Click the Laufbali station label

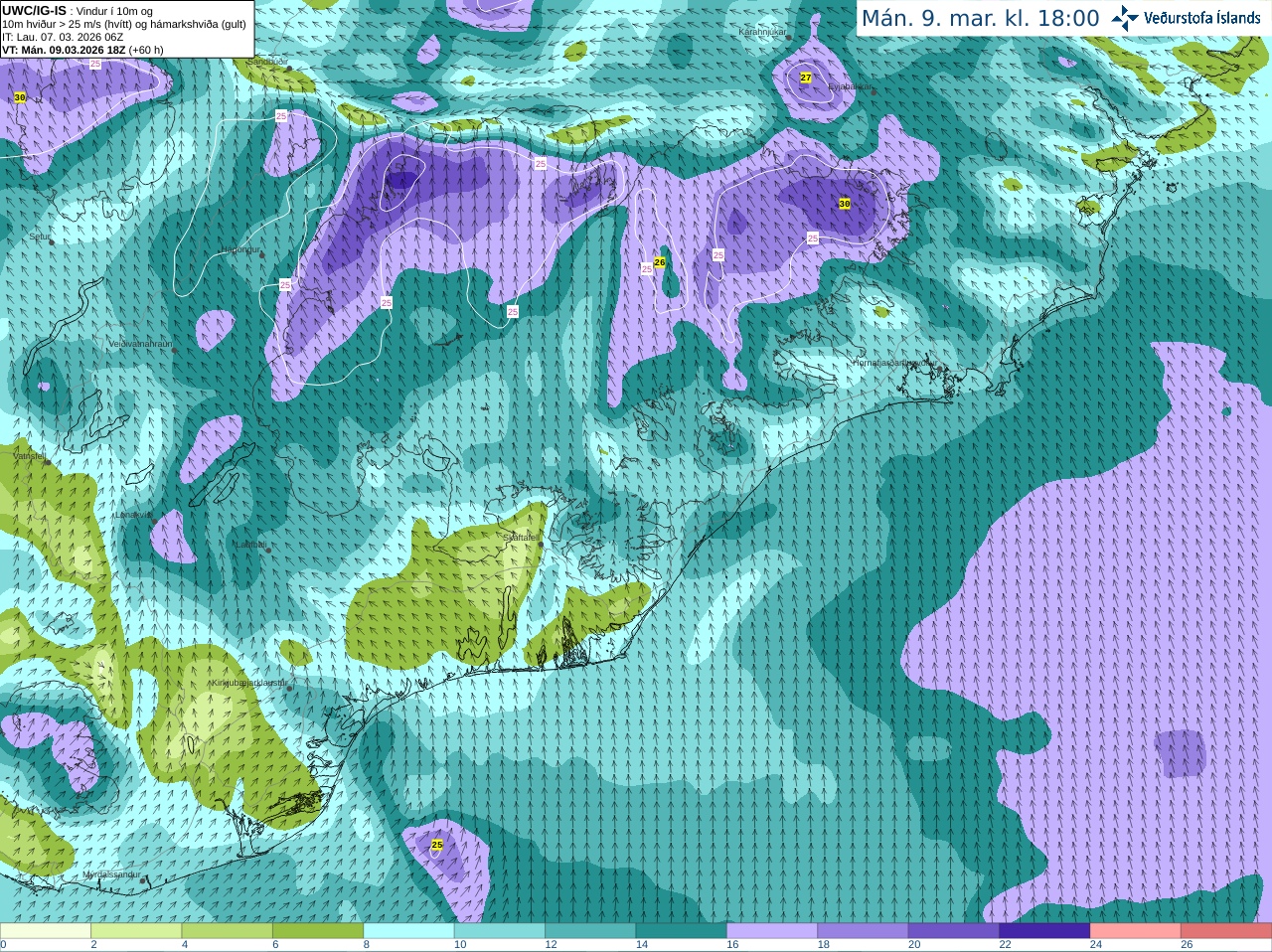point(249,545)
